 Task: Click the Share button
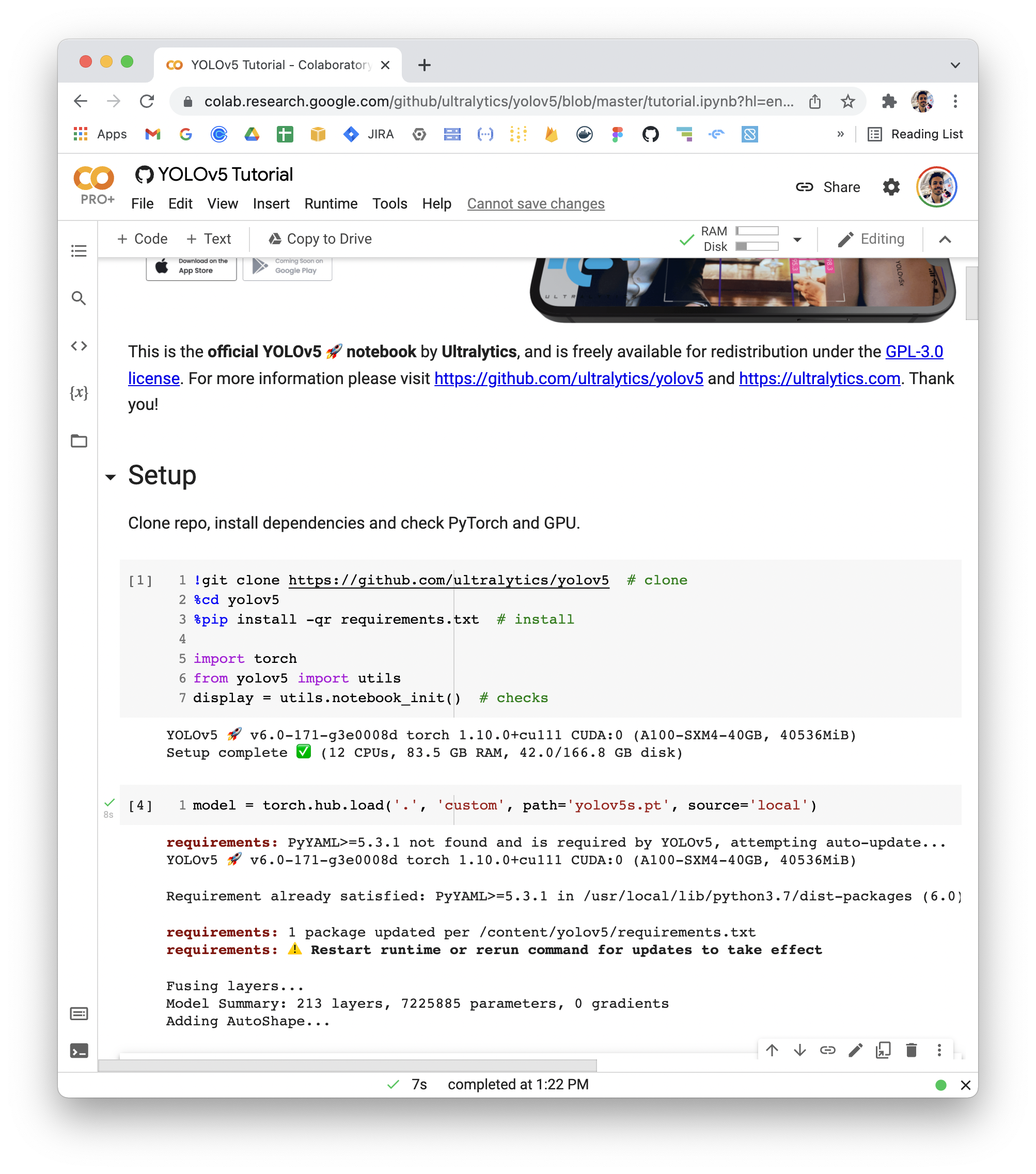(828, 187)
